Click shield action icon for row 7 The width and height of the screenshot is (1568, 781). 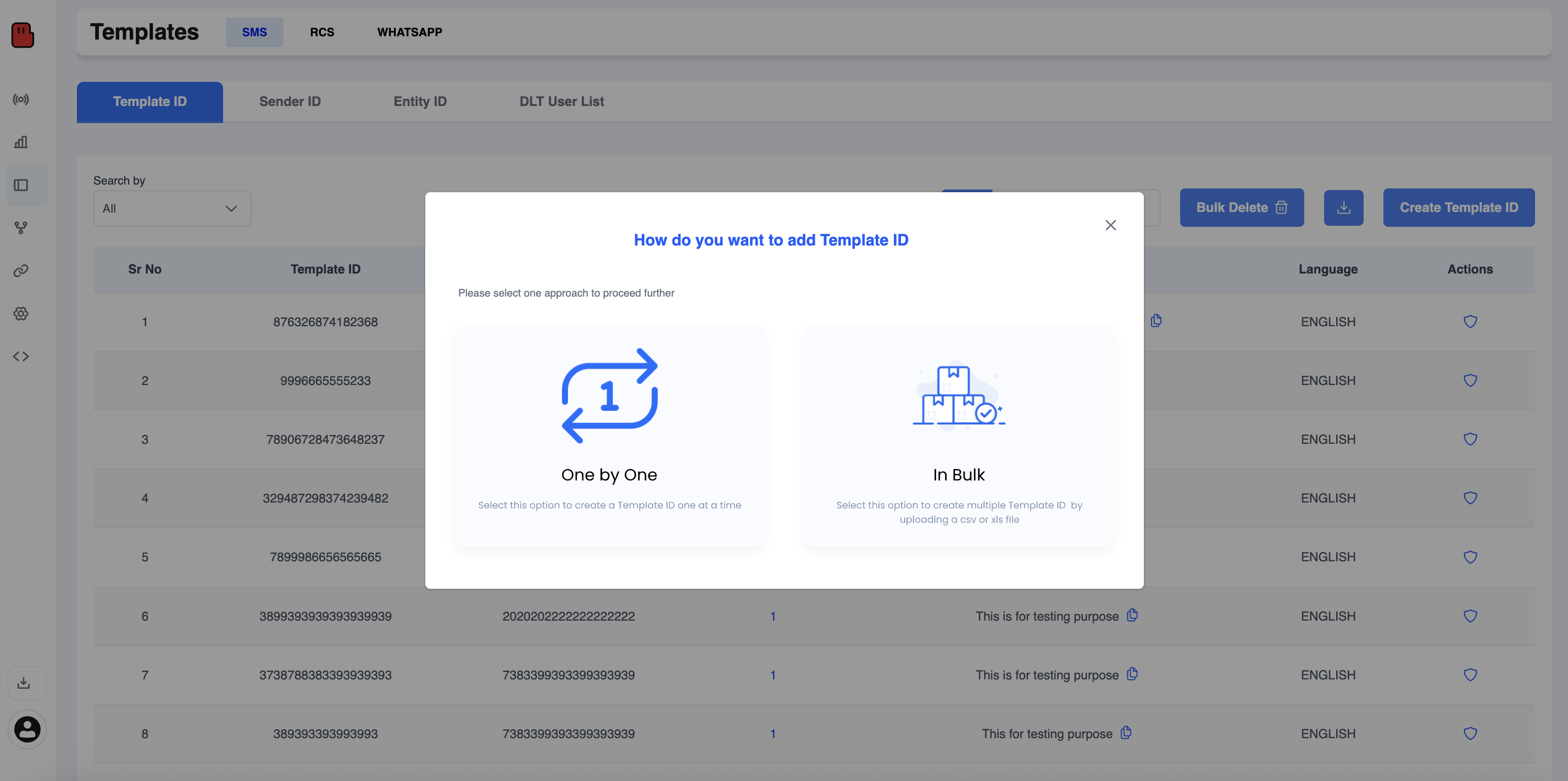click(1470, 674)
